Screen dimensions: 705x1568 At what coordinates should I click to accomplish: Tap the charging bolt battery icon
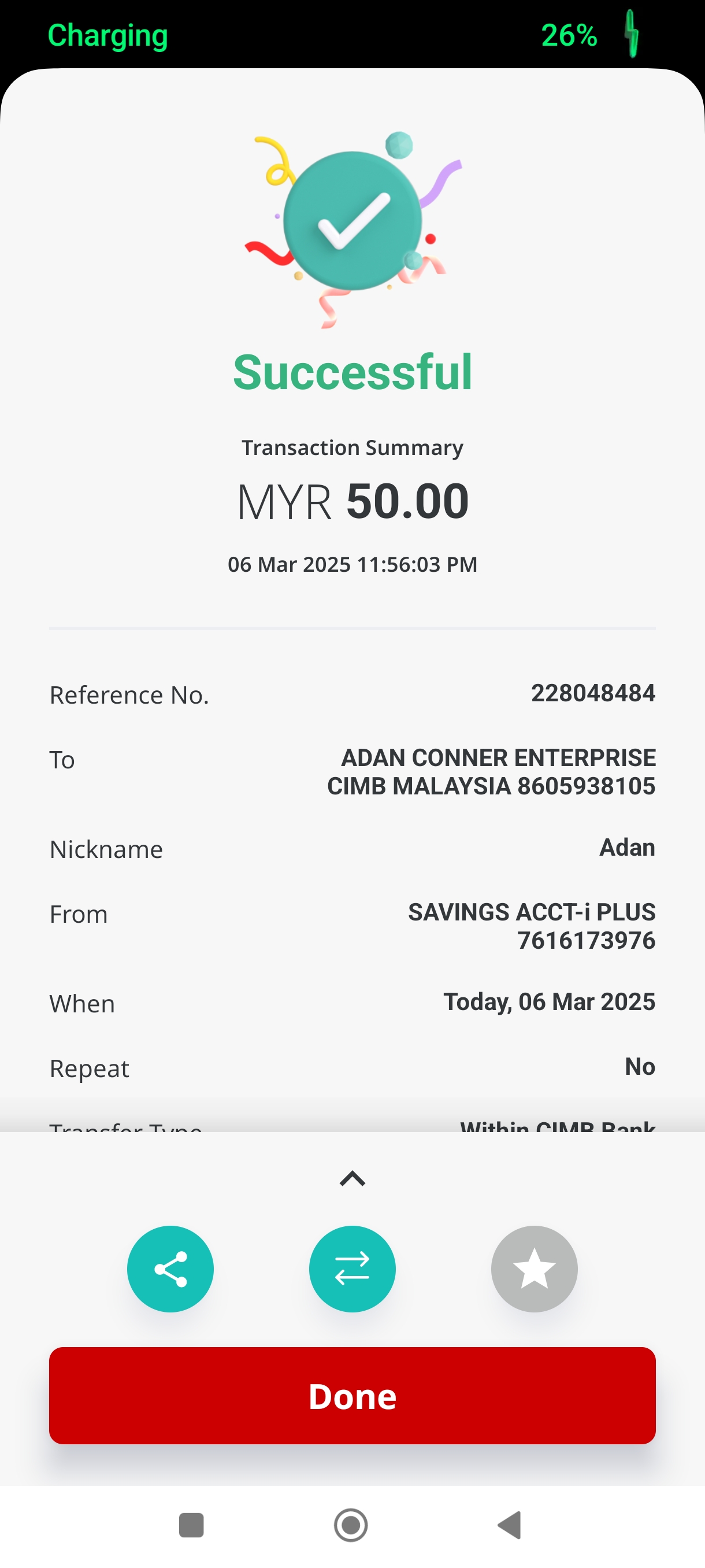[x=632, y=34]
